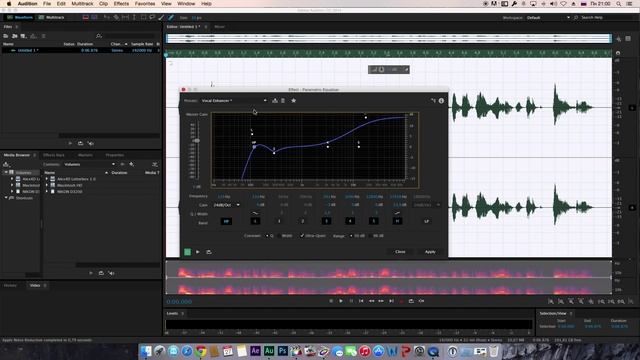640x360 pixels.
Task: Toggle band 5 button
Action: pyautogui.click(x=373, y=221)
